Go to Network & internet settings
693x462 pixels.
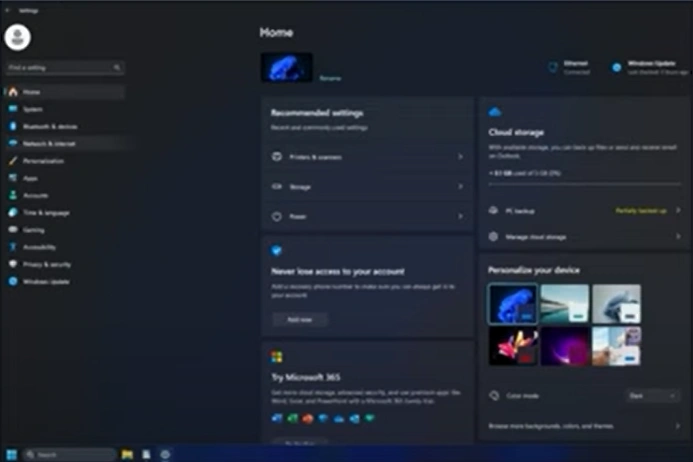pyautogui.click(x=49, y=144)
